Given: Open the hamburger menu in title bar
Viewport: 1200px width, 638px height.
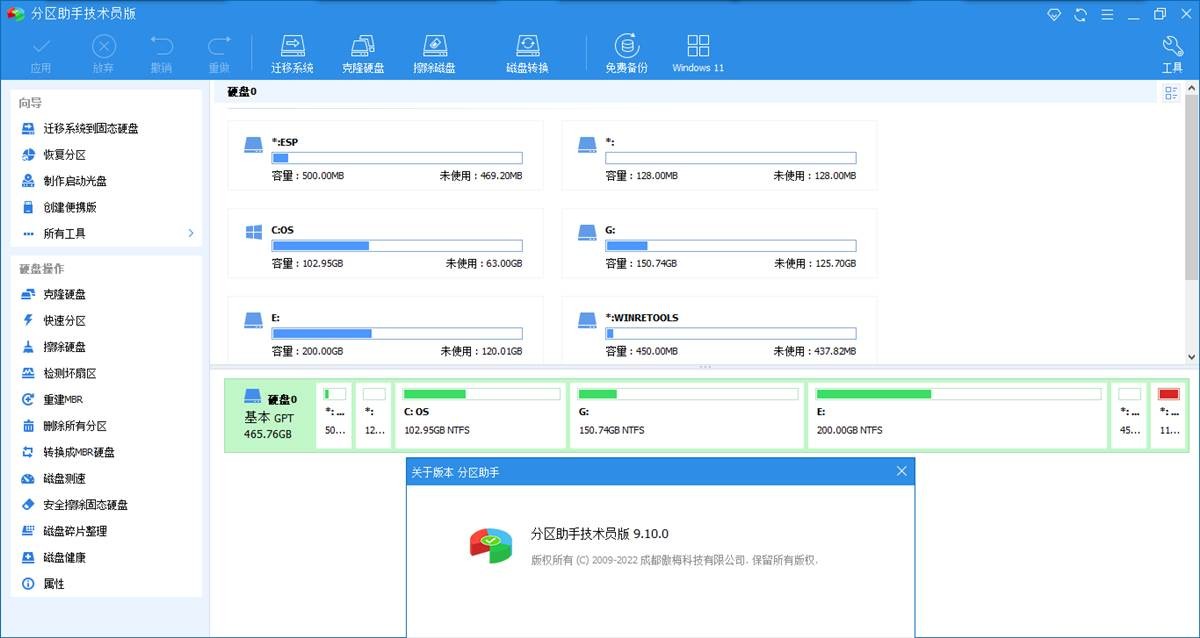Looking at the screenshot, I should coord(1107,14).
